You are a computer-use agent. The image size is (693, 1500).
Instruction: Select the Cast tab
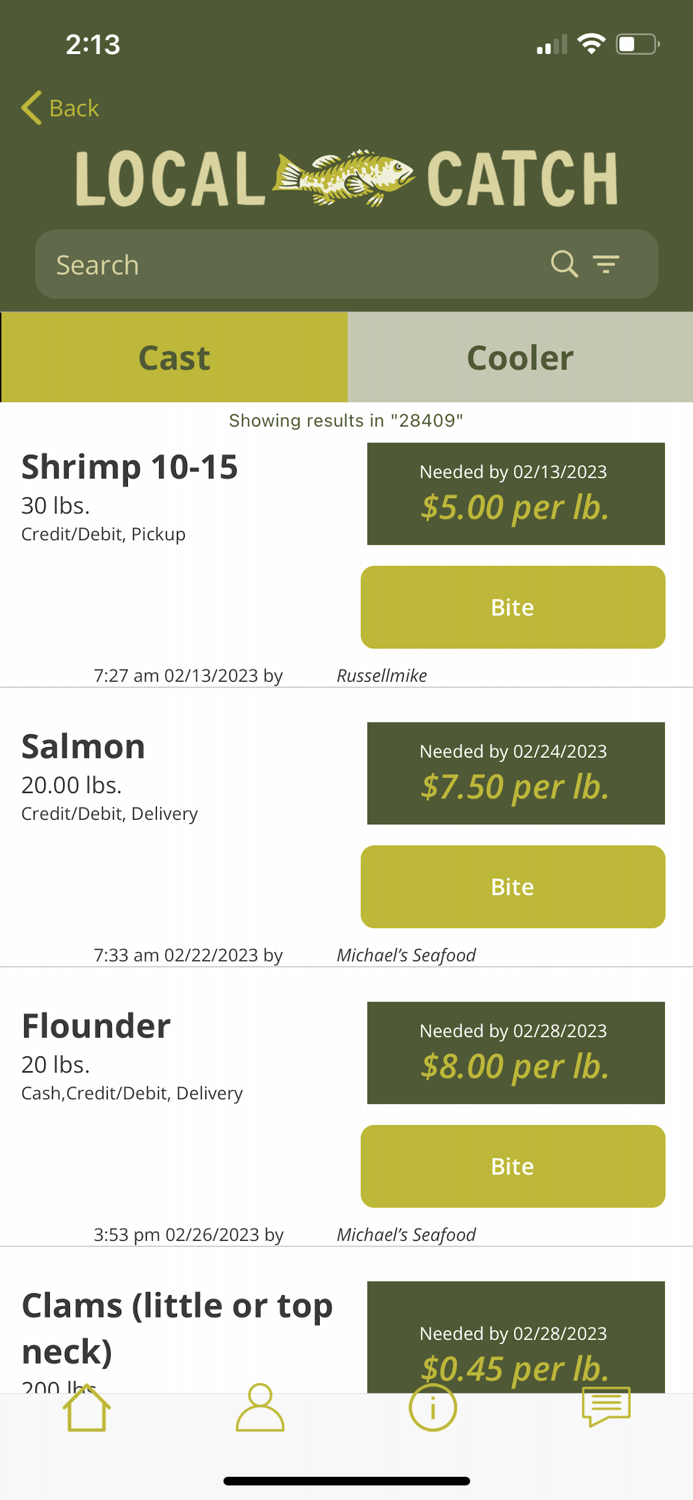click(x=173, y=357)
